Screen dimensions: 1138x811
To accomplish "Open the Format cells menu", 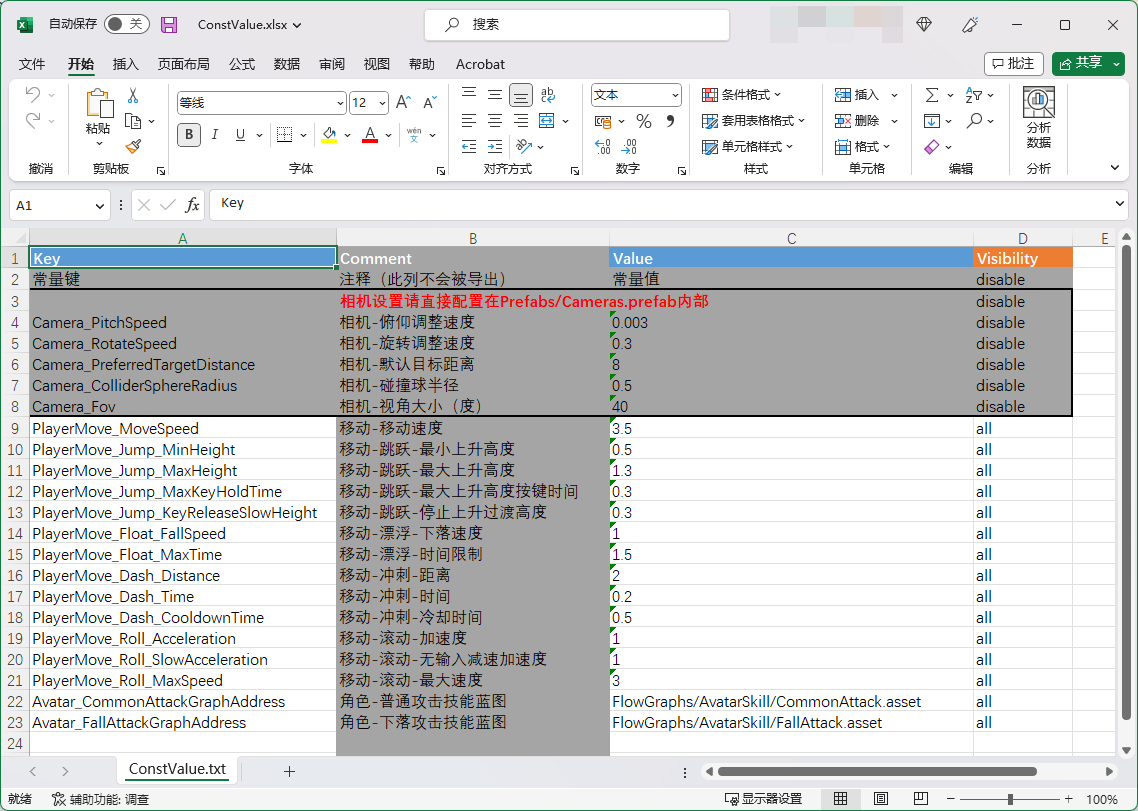I will click(862, 147).
